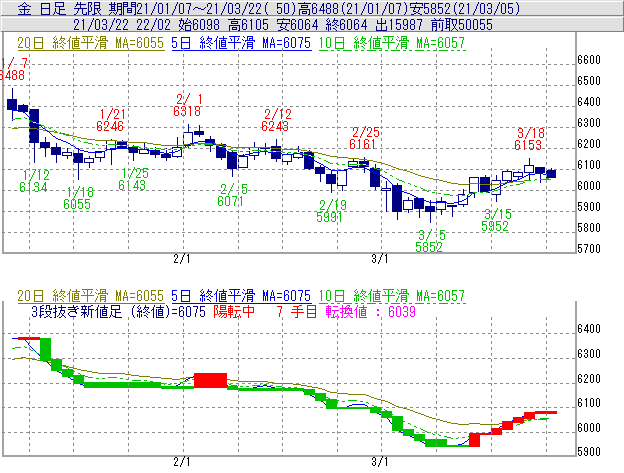Viewport: 624px width, 473px height.
Task: Click the 7 手目 count text
Action: (296, 311)
